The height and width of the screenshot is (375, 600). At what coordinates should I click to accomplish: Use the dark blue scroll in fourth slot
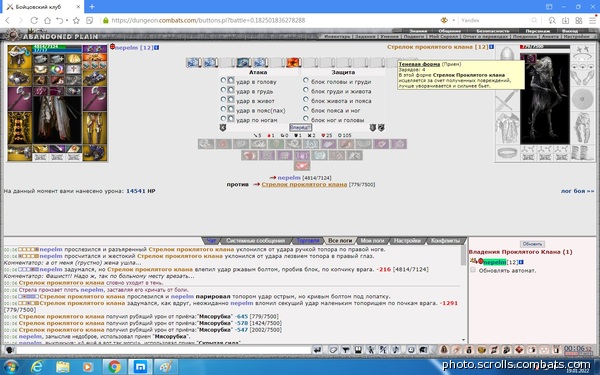(x=243, y=62)
